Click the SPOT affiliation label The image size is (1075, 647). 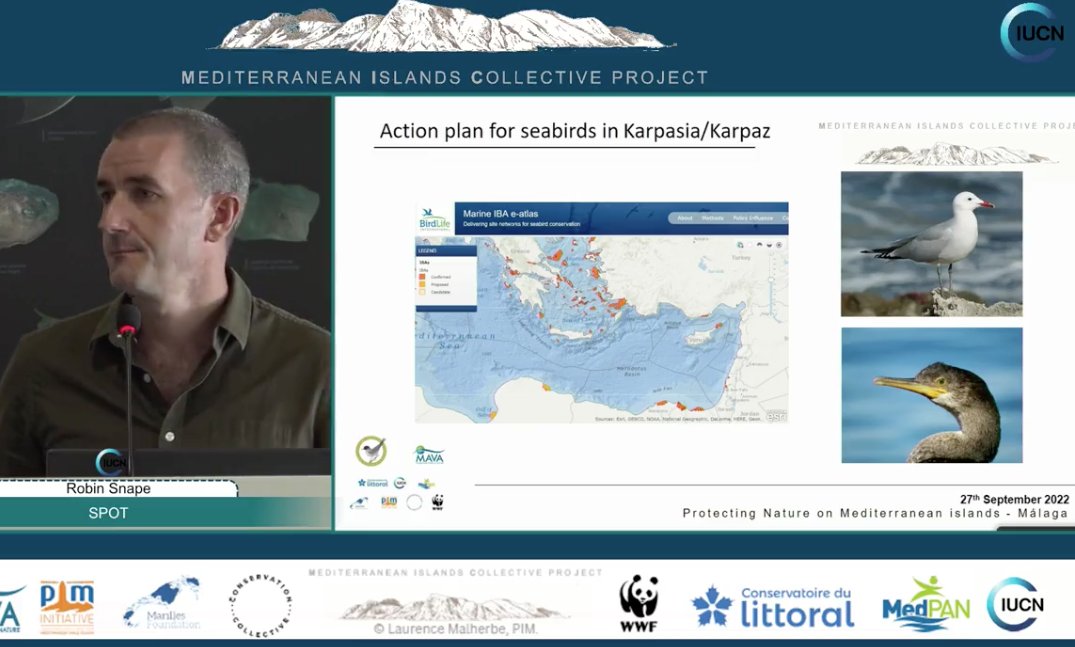pos(108,513)
